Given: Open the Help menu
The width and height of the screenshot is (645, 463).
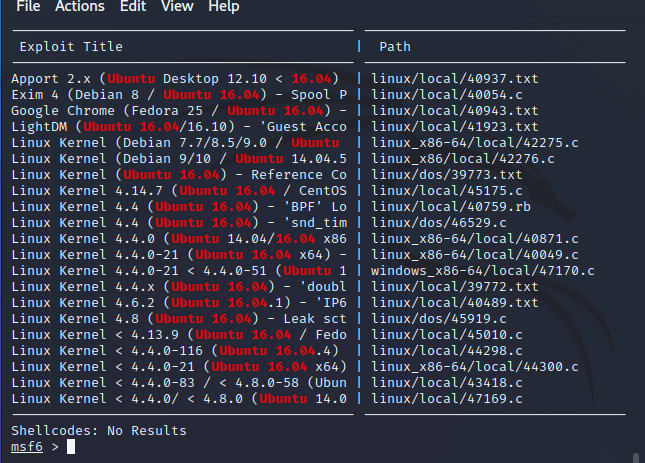Looking at the screenshot, I should [224, 6].
